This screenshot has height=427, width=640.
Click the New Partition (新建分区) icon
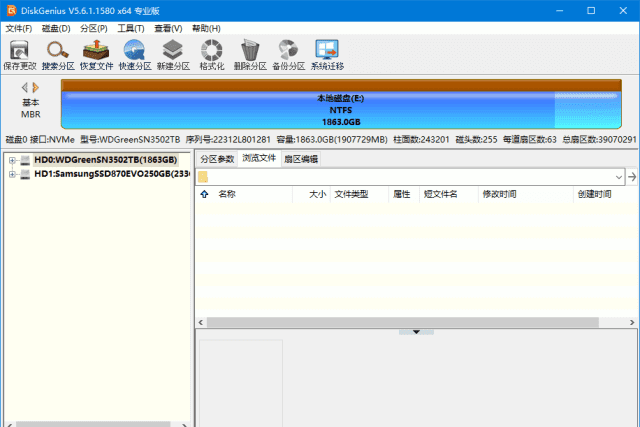pyautogui.click(x=173, y=55)
